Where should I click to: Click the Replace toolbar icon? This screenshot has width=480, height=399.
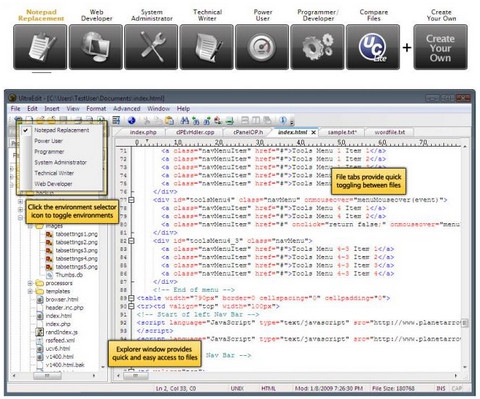coord(218,120)
